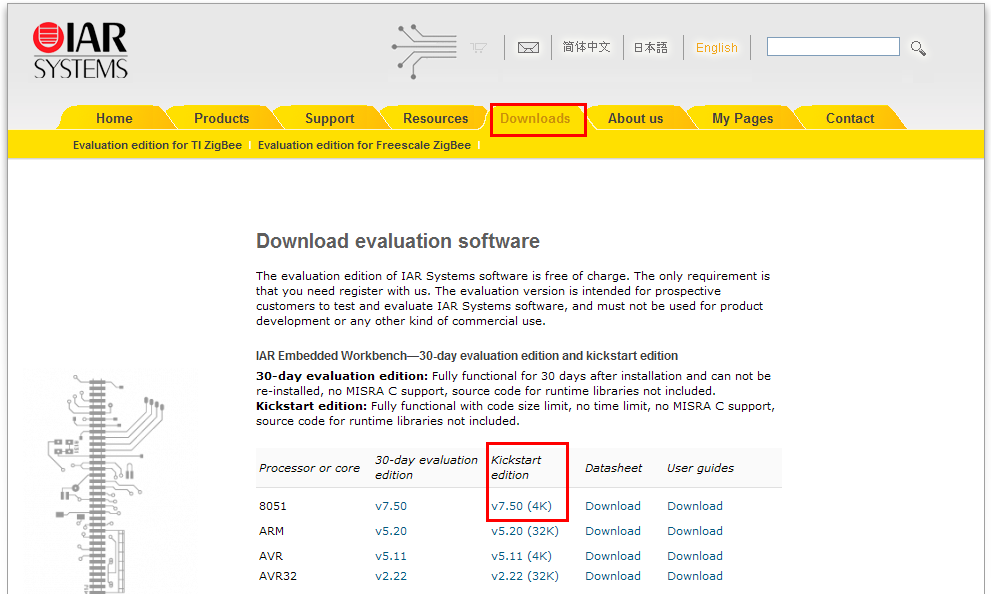Switch language to Japanese
Viewport: 991px width, 594px height.
tap(651, 47)
